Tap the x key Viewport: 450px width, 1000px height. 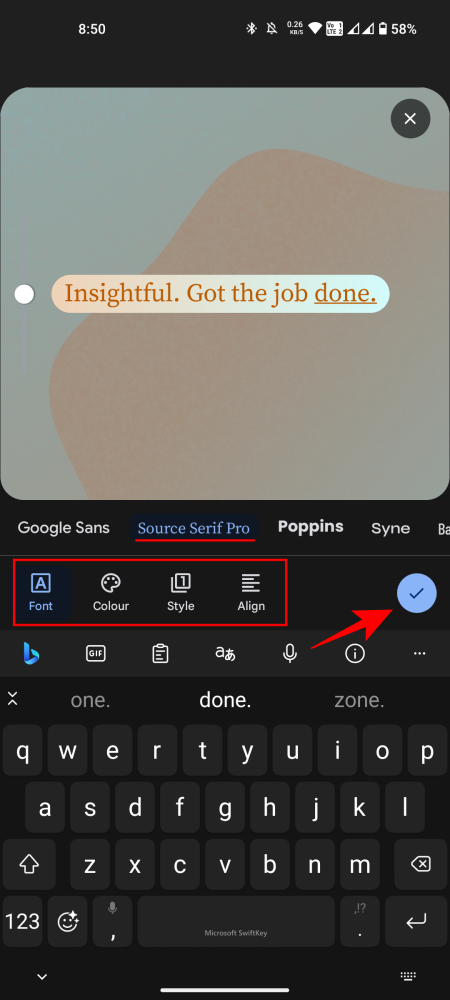tap(135, 864)
